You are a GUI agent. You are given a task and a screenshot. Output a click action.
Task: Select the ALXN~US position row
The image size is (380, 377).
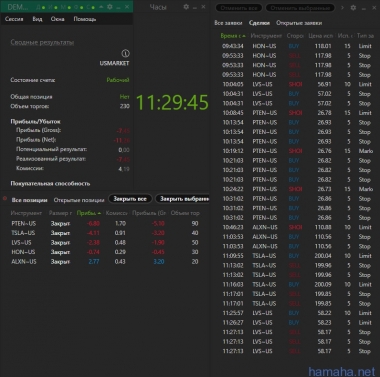pyautogui.click(x=105, y=262)
